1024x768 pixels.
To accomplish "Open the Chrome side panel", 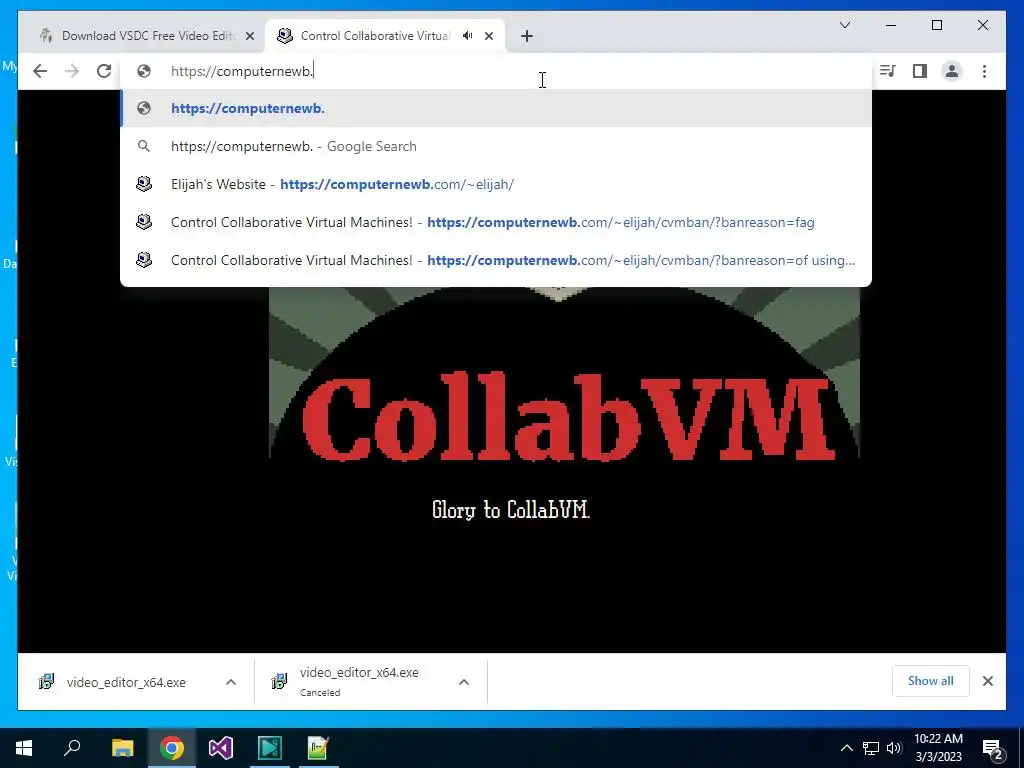I will (920, 71).
